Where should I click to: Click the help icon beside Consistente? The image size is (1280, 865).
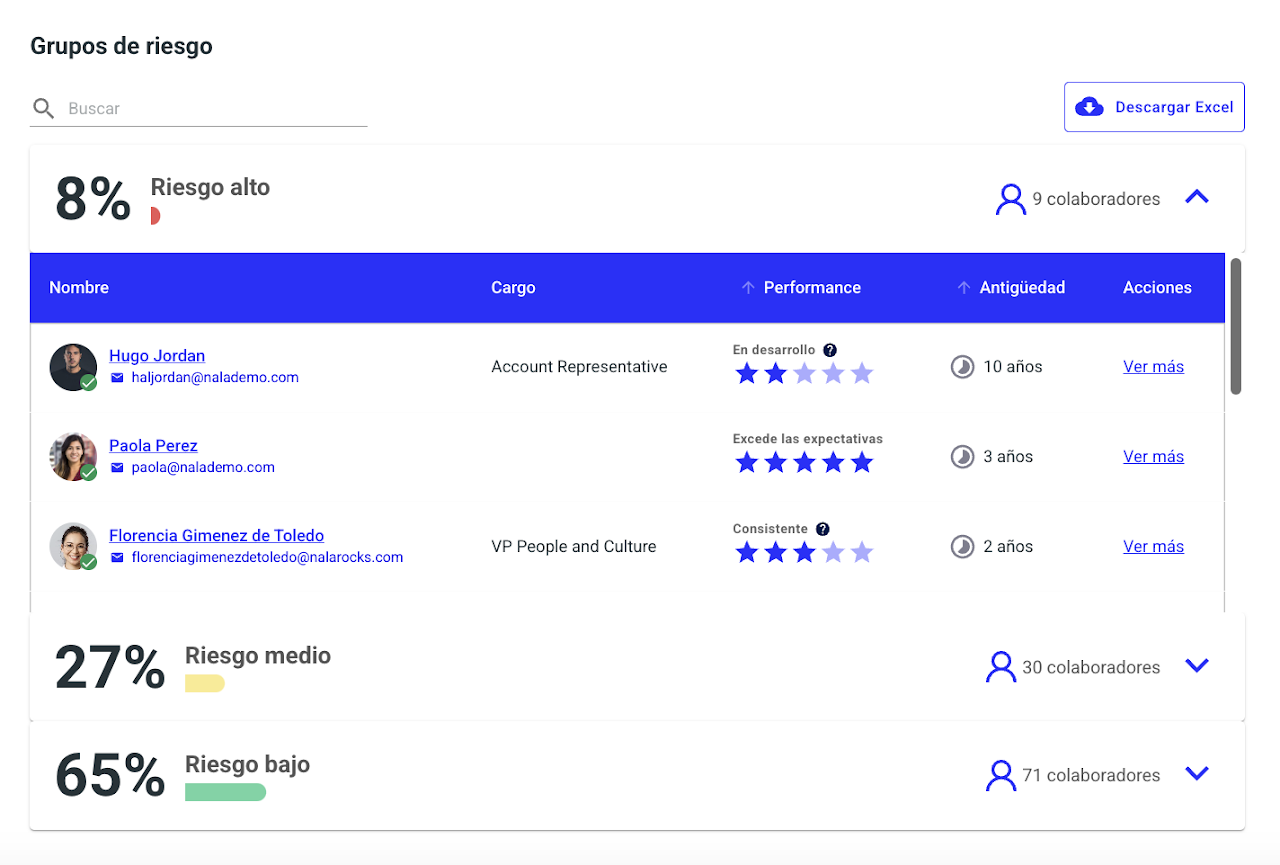coord(822,529)
